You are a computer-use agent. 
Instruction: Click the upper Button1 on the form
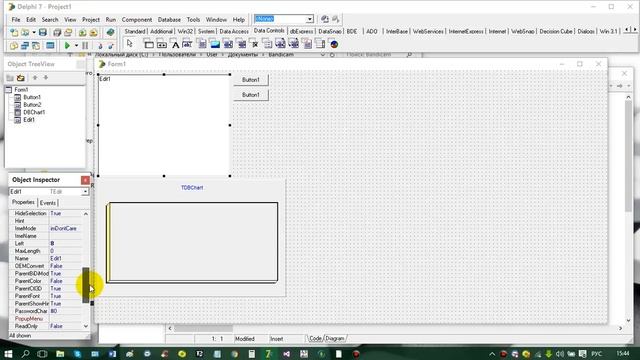point(251,80)
